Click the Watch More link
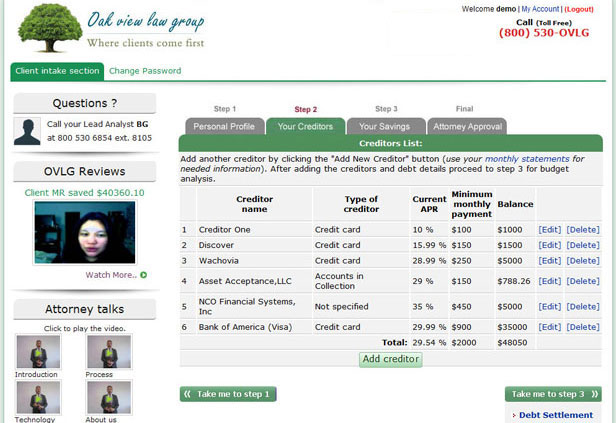616x423 pixels. pyautogui.click(x=111, y=275)
